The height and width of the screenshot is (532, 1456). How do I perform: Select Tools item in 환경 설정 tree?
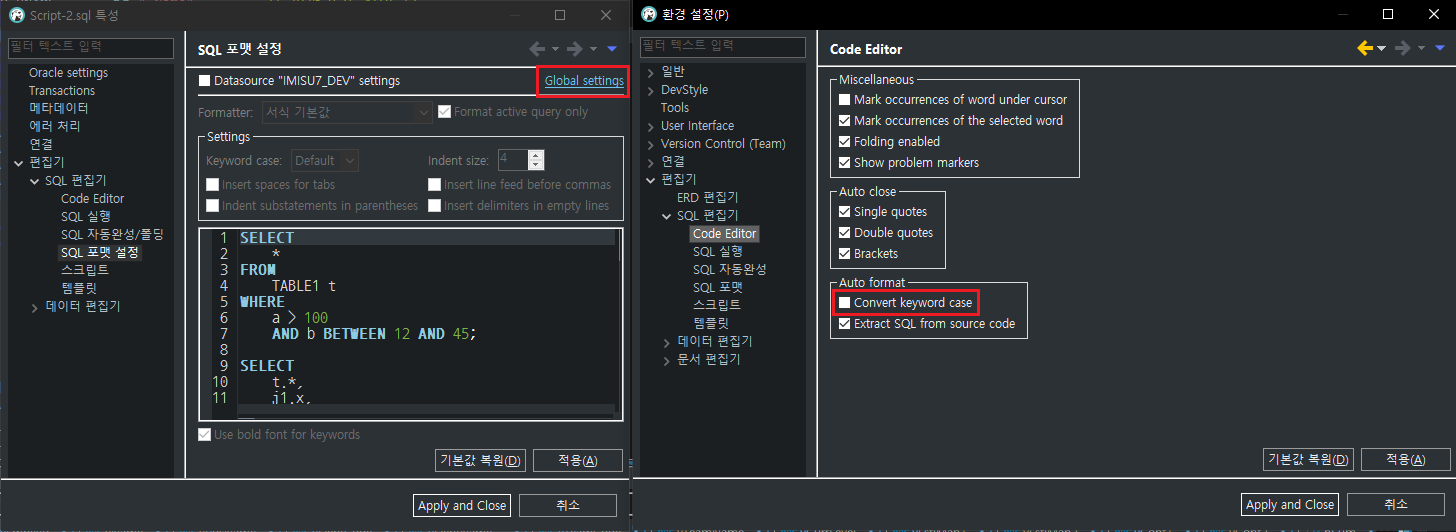[x=675, y=108]
